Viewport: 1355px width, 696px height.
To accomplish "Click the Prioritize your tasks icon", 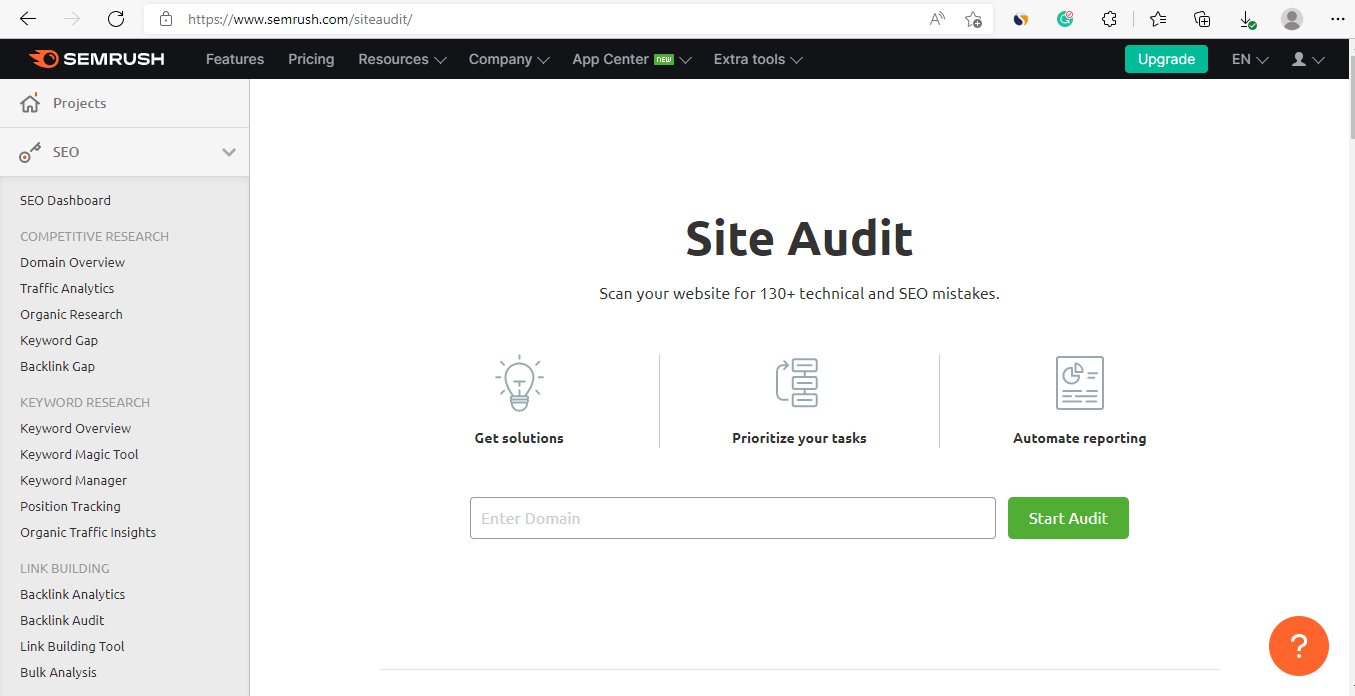I will click(798, 382).
